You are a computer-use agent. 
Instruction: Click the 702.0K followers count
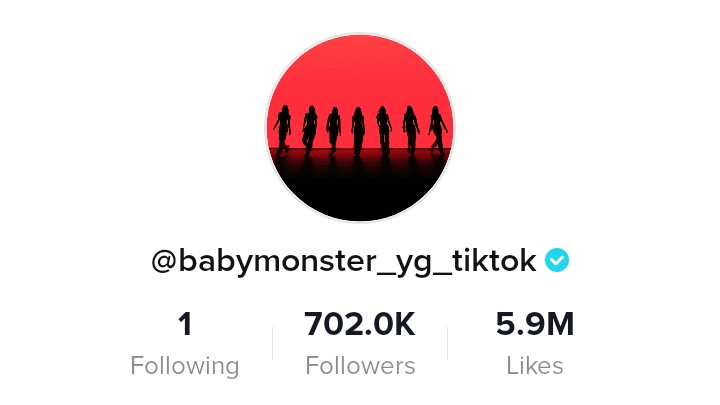click(360, 324)
